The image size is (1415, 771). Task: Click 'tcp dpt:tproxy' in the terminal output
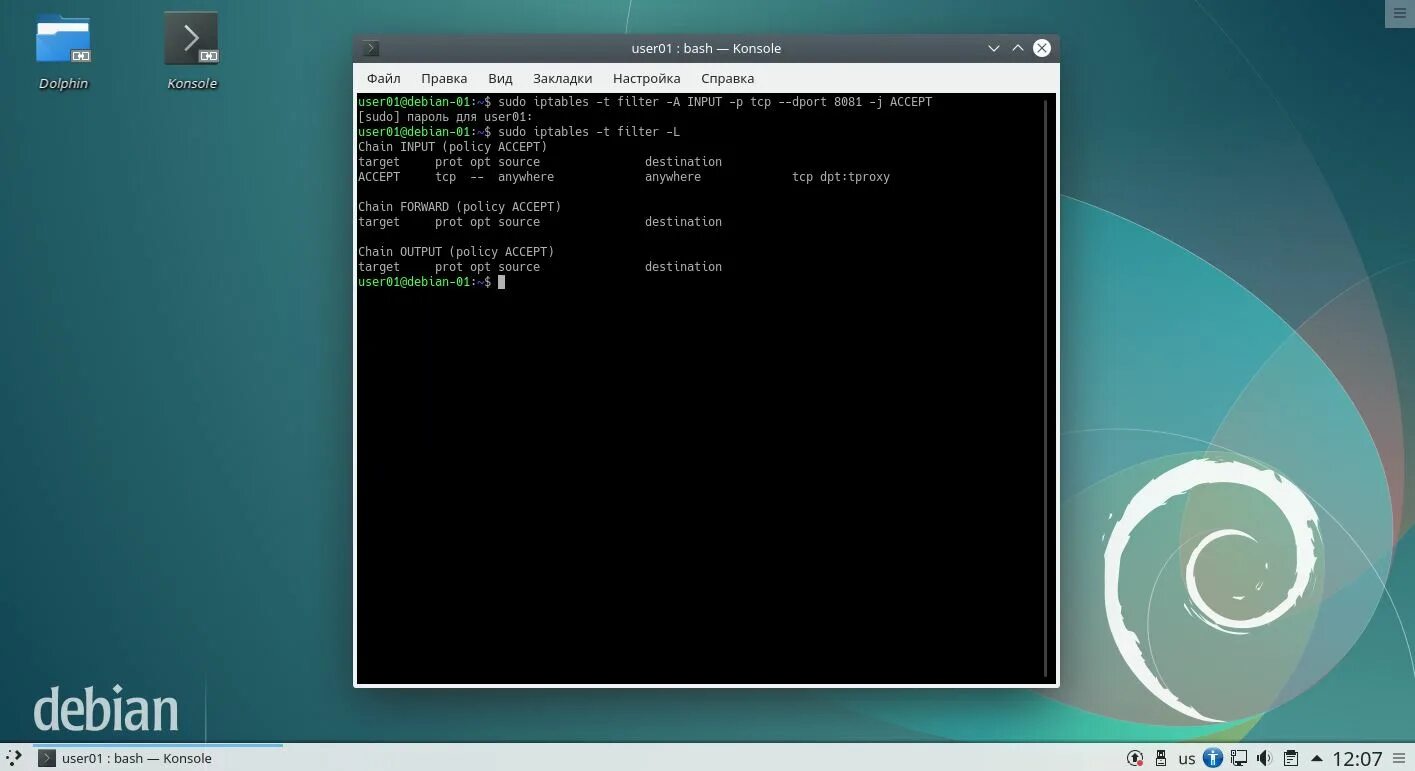(841, 177)
